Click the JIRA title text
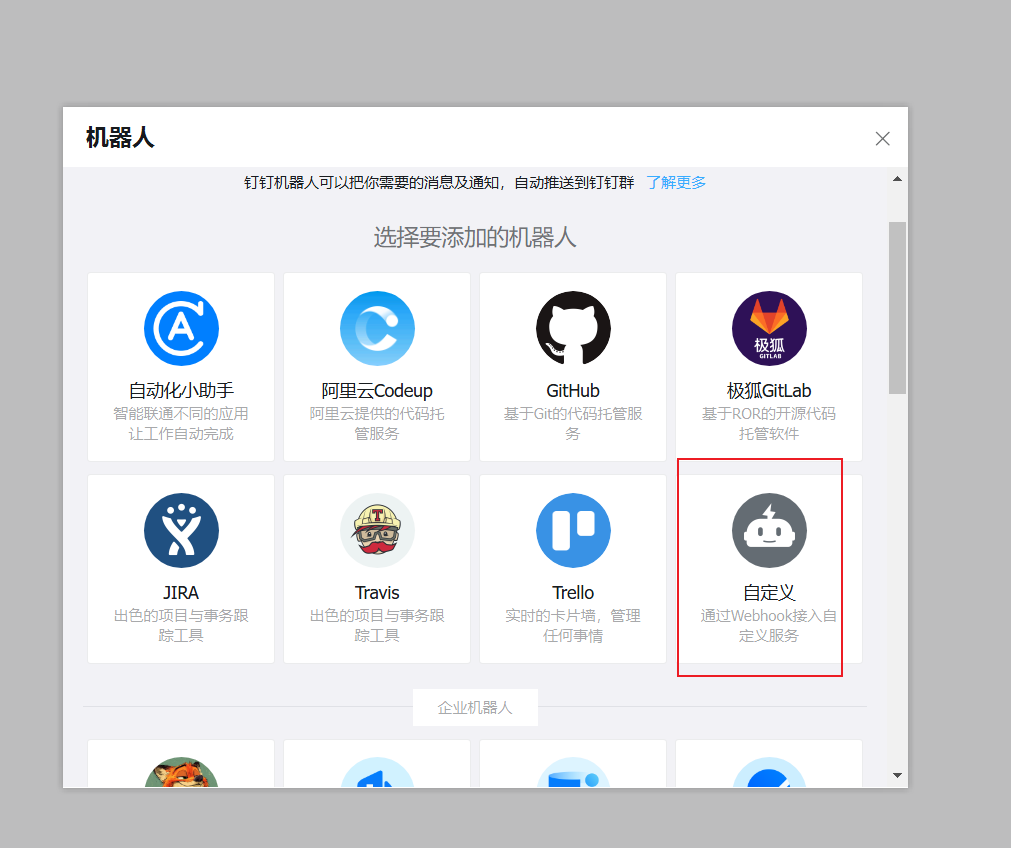The height and width of the screenshot is (848, 1011). (181, 593)
